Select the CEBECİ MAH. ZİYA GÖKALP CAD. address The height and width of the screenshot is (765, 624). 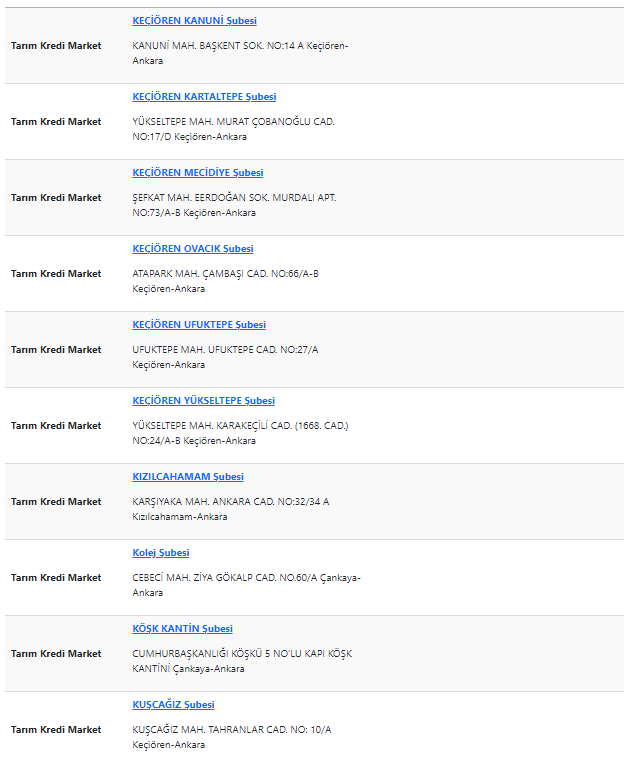[x=246, y=585]
